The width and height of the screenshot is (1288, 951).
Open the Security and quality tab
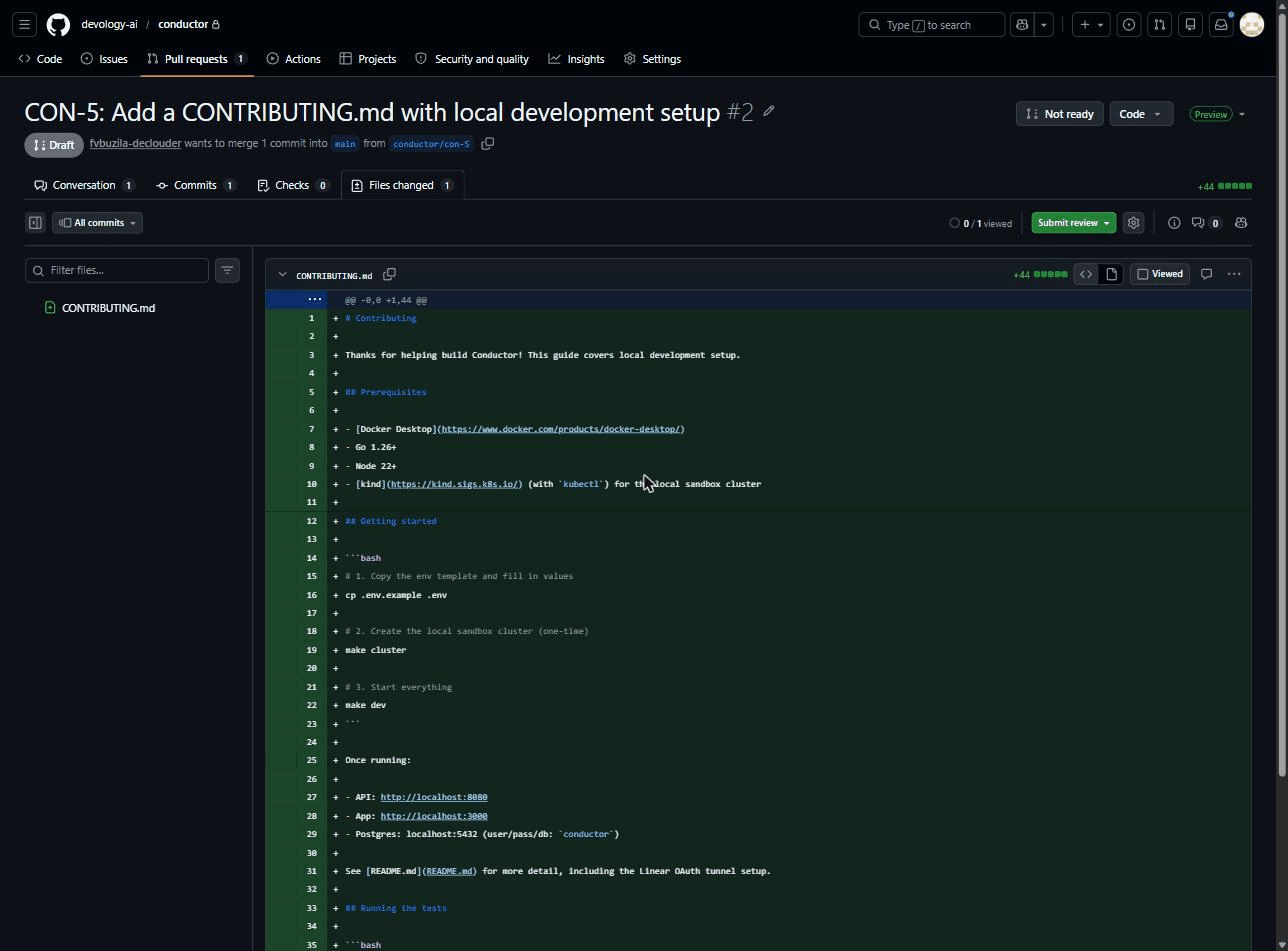point(472,59)
